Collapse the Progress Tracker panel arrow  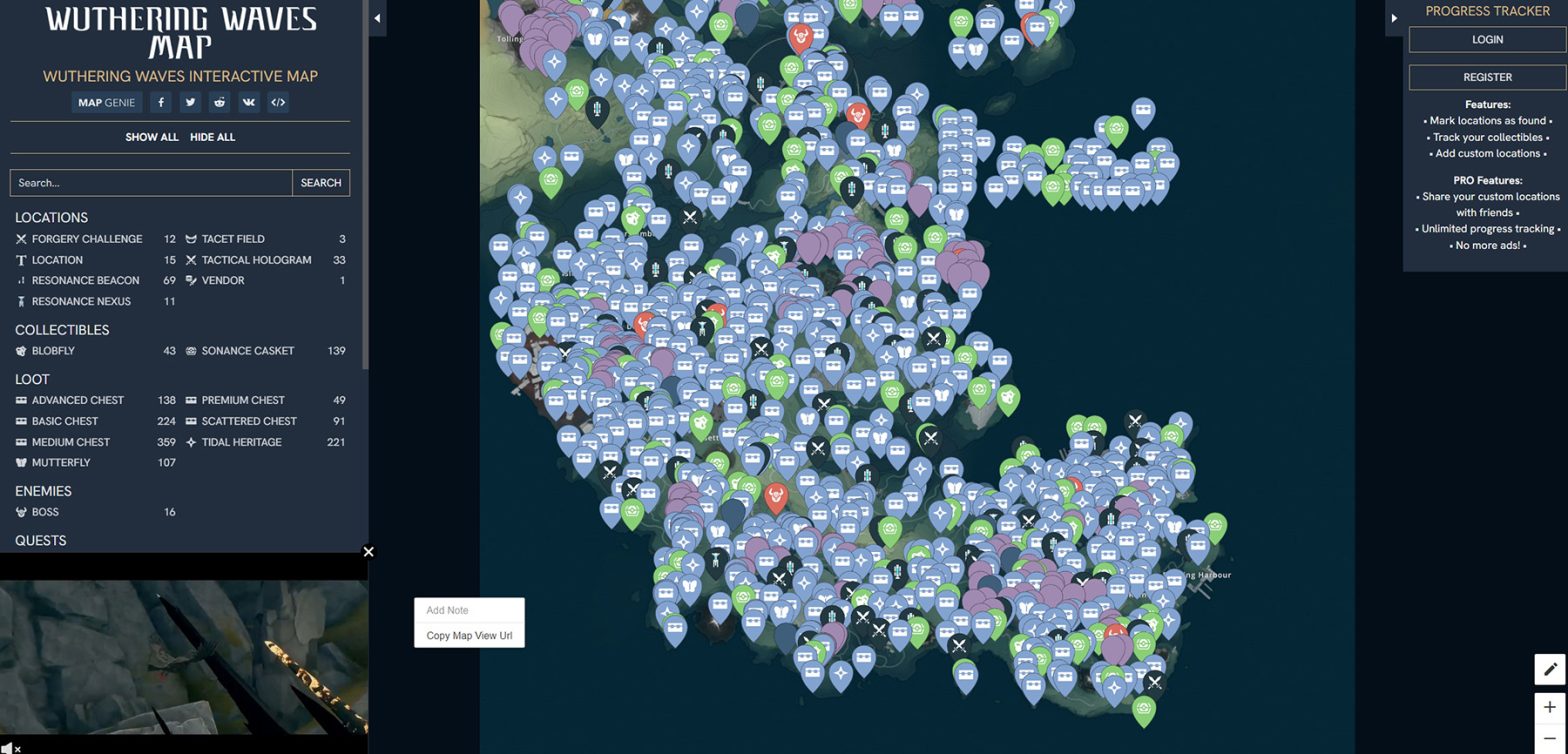tap(1394, 18)
